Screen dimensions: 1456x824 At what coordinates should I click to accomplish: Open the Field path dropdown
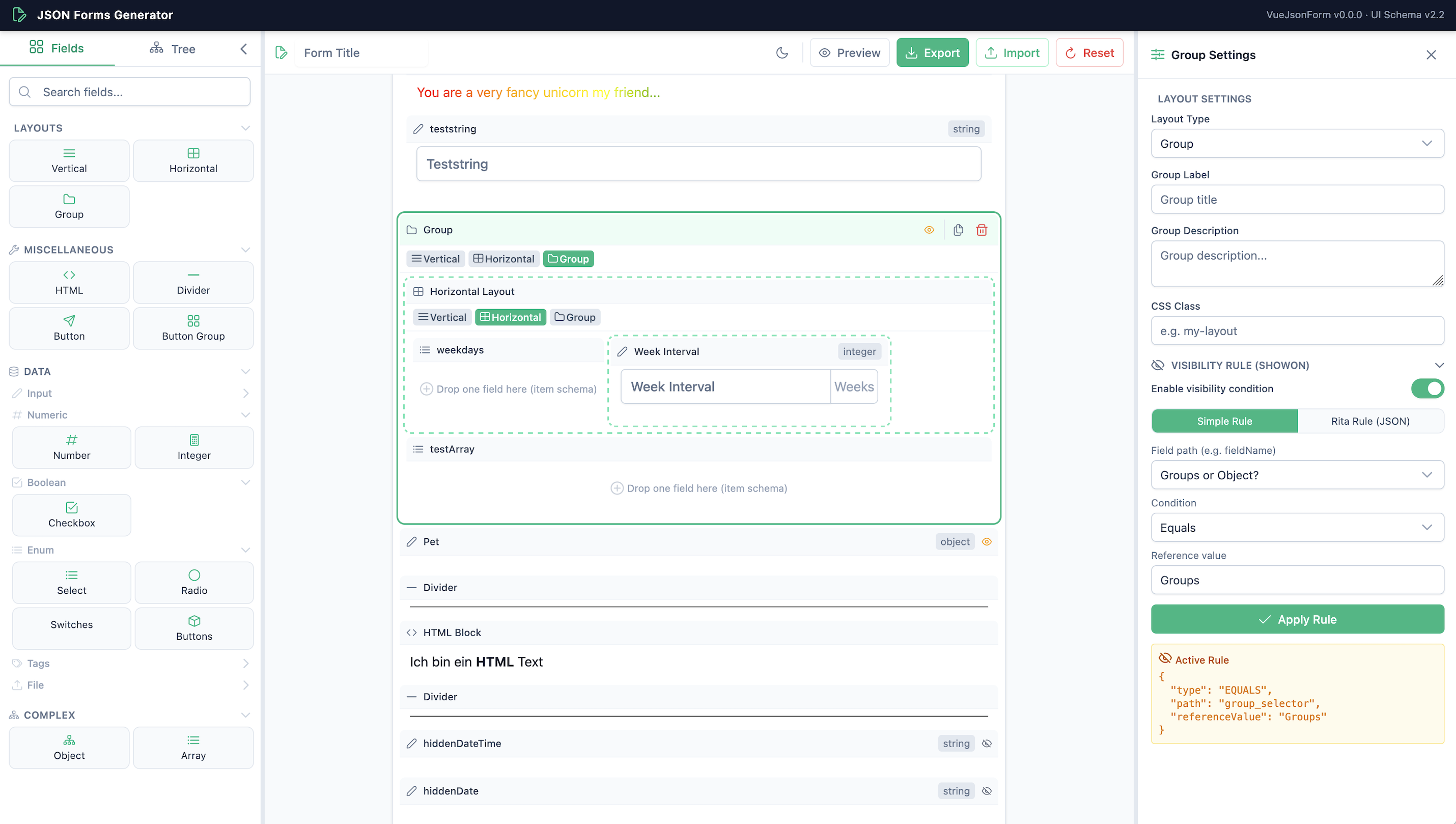[x=1297, y=475]
